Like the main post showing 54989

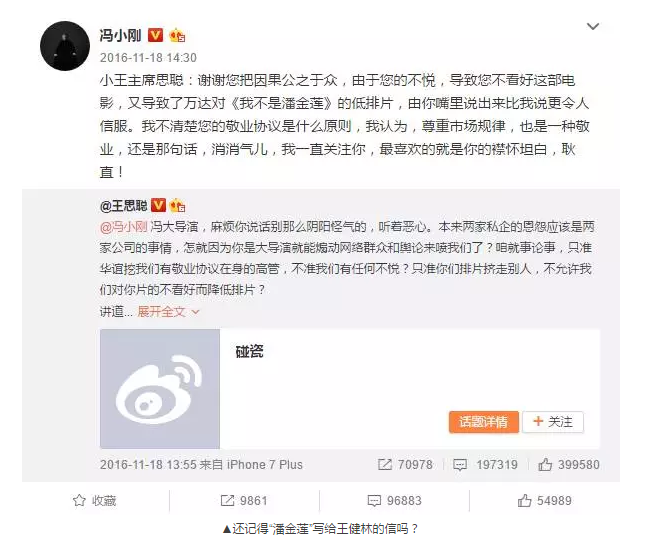tap(545, 501)
